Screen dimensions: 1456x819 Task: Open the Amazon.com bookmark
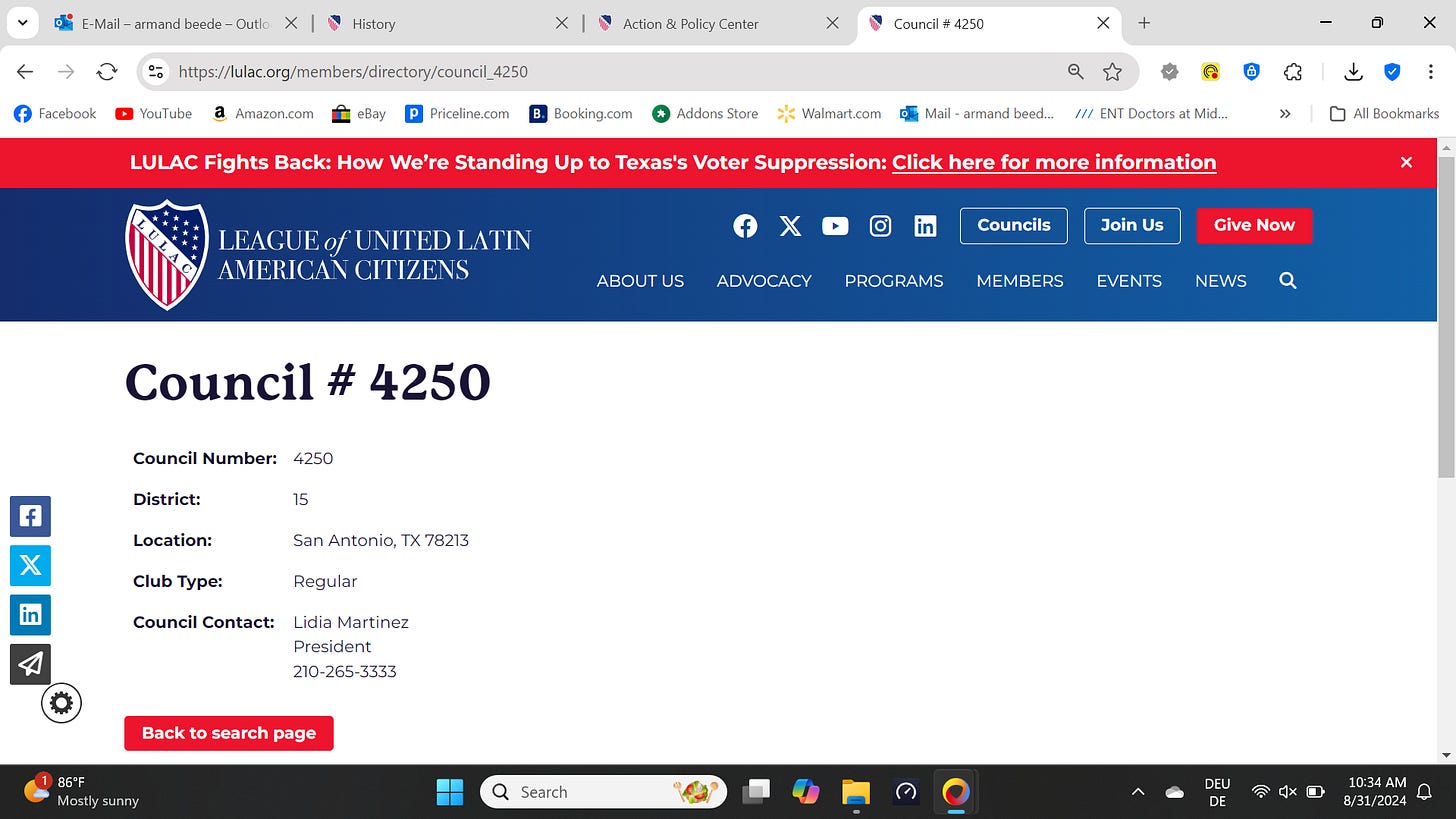[262, 114]
